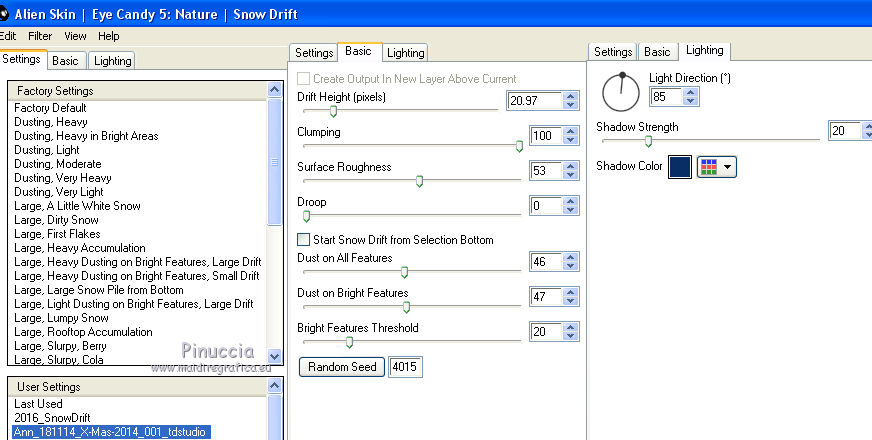Click the Bright Features Threshold slider handle
The width and height of the screenshot is (872, 440).
pos(349,342)
